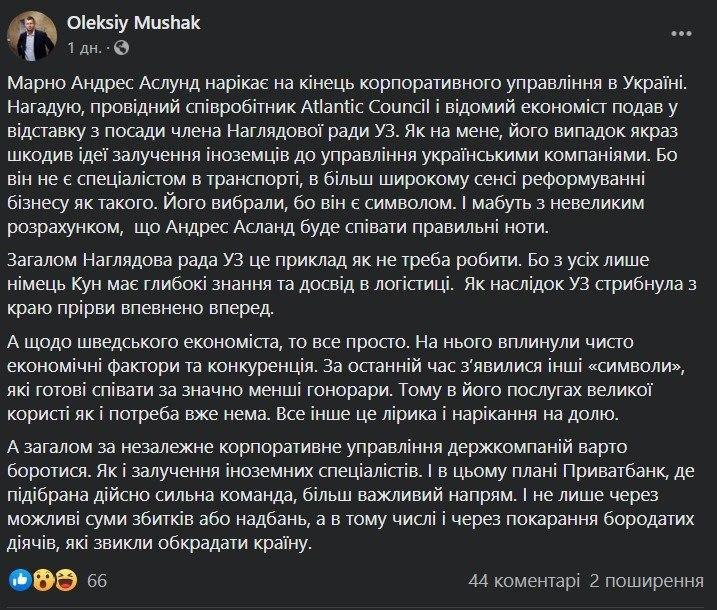Click the quoted word «символи» in the post
717x610 pixels.
pos(635,366)
